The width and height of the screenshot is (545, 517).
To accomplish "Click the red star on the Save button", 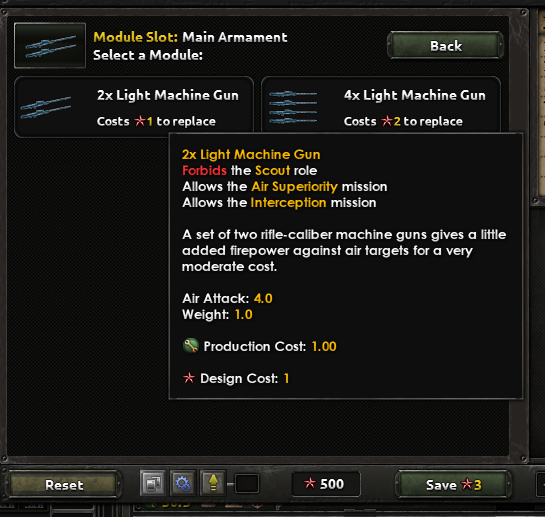I will 467,484.
